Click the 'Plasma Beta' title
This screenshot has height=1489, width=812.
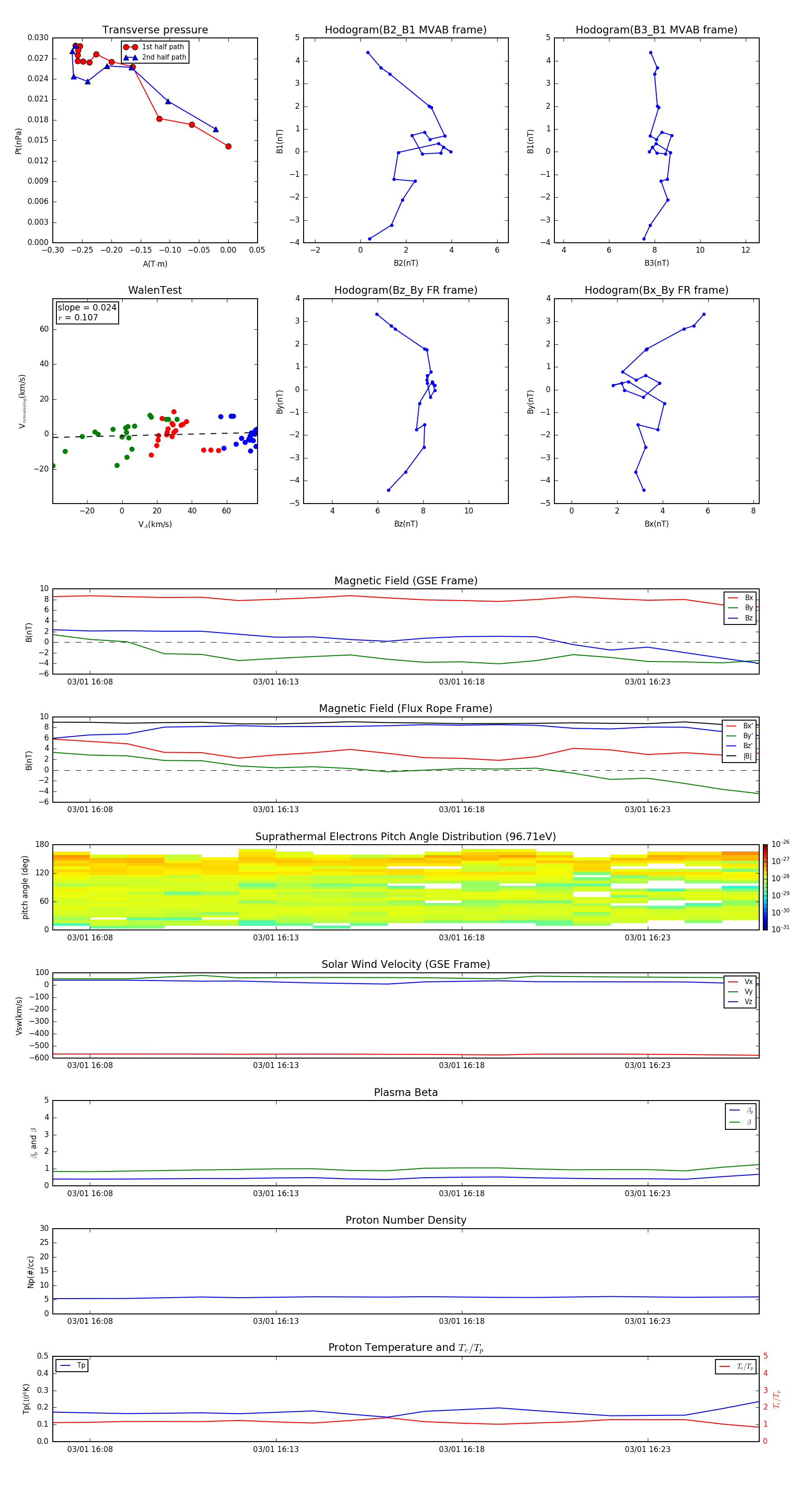coord(406,1092)
